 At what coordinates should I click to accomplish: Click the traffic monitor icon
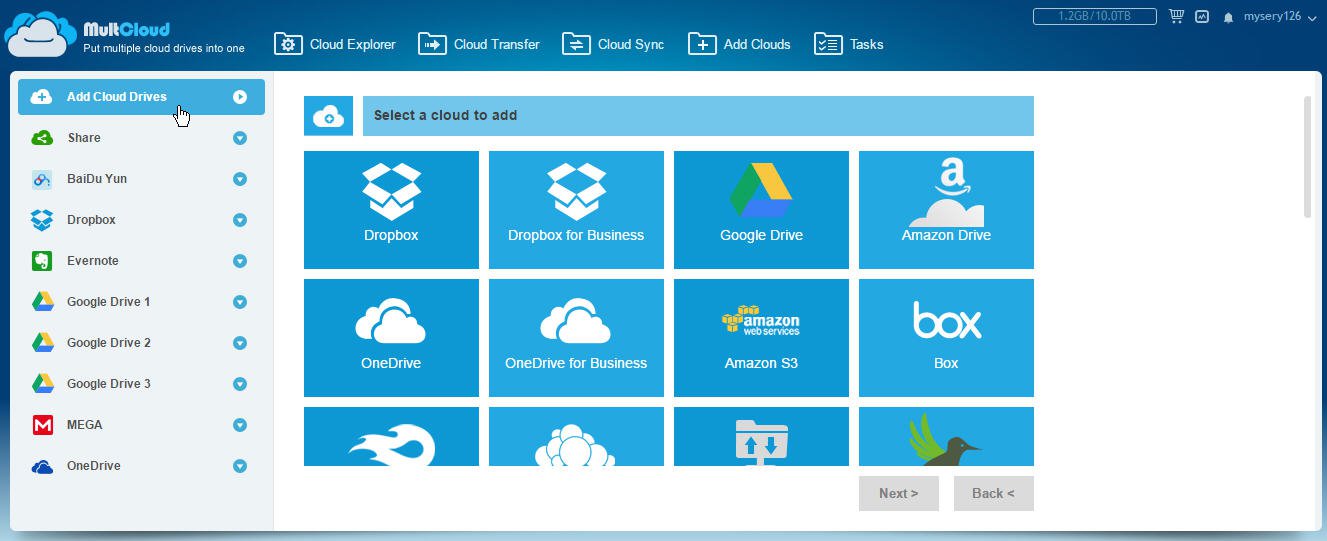1202,17
